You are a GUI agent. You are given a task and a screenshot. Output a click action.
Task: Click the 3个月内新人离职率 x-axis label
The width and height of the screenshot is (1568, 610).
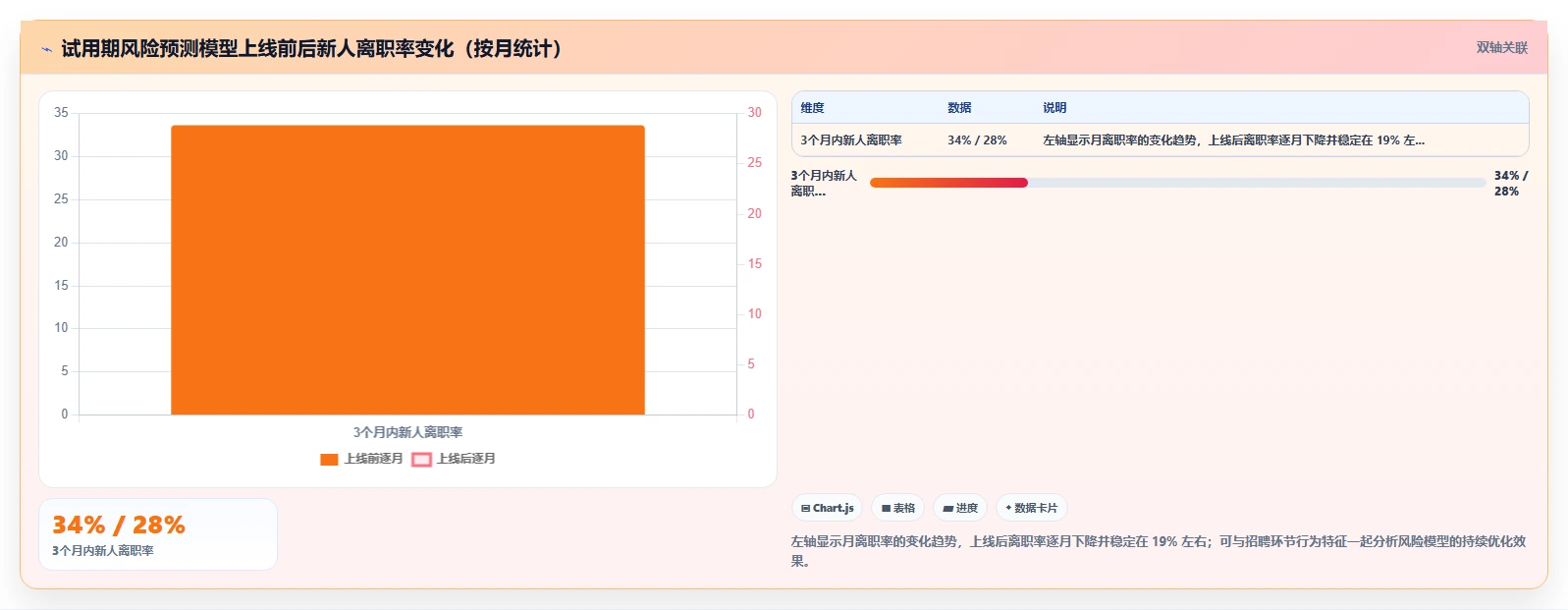pos(407,432)
